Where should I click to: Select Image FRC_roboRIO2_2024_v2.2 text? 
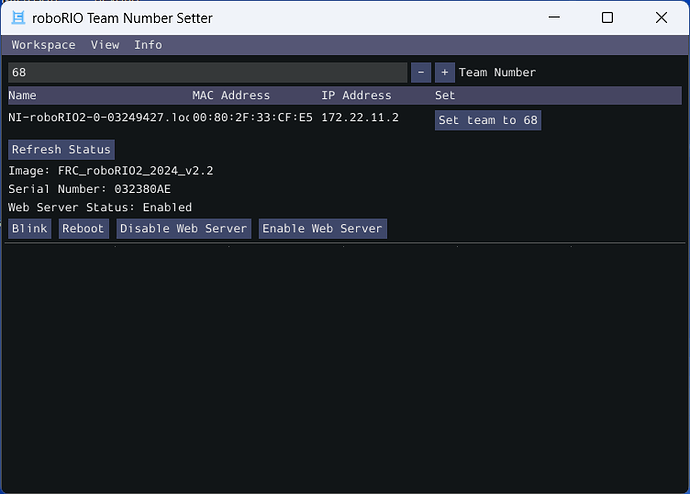point(110,171)
